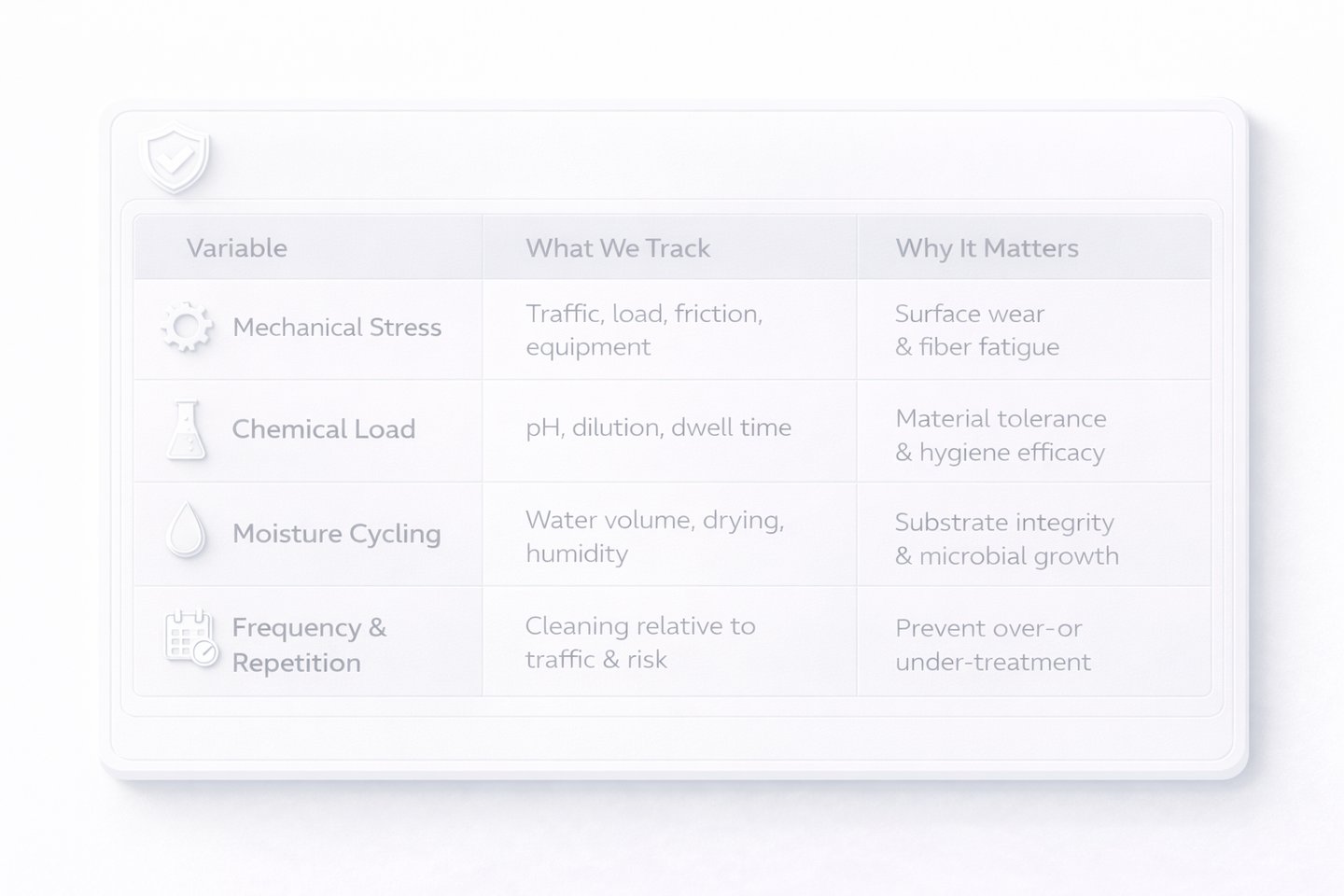
Task: Click the gear icon beside Mechanical Stress
Action: [187, 327]
